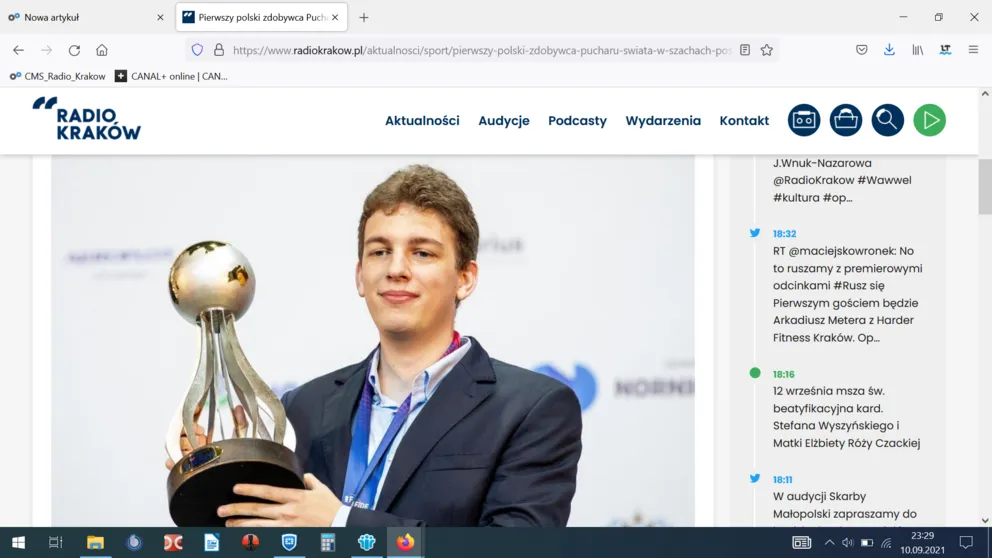Image resolution: width=992 pixels, height=558 pixels.
Task: Open the J.Wnuk-Nazarowa tweet text
Action: 842,180
